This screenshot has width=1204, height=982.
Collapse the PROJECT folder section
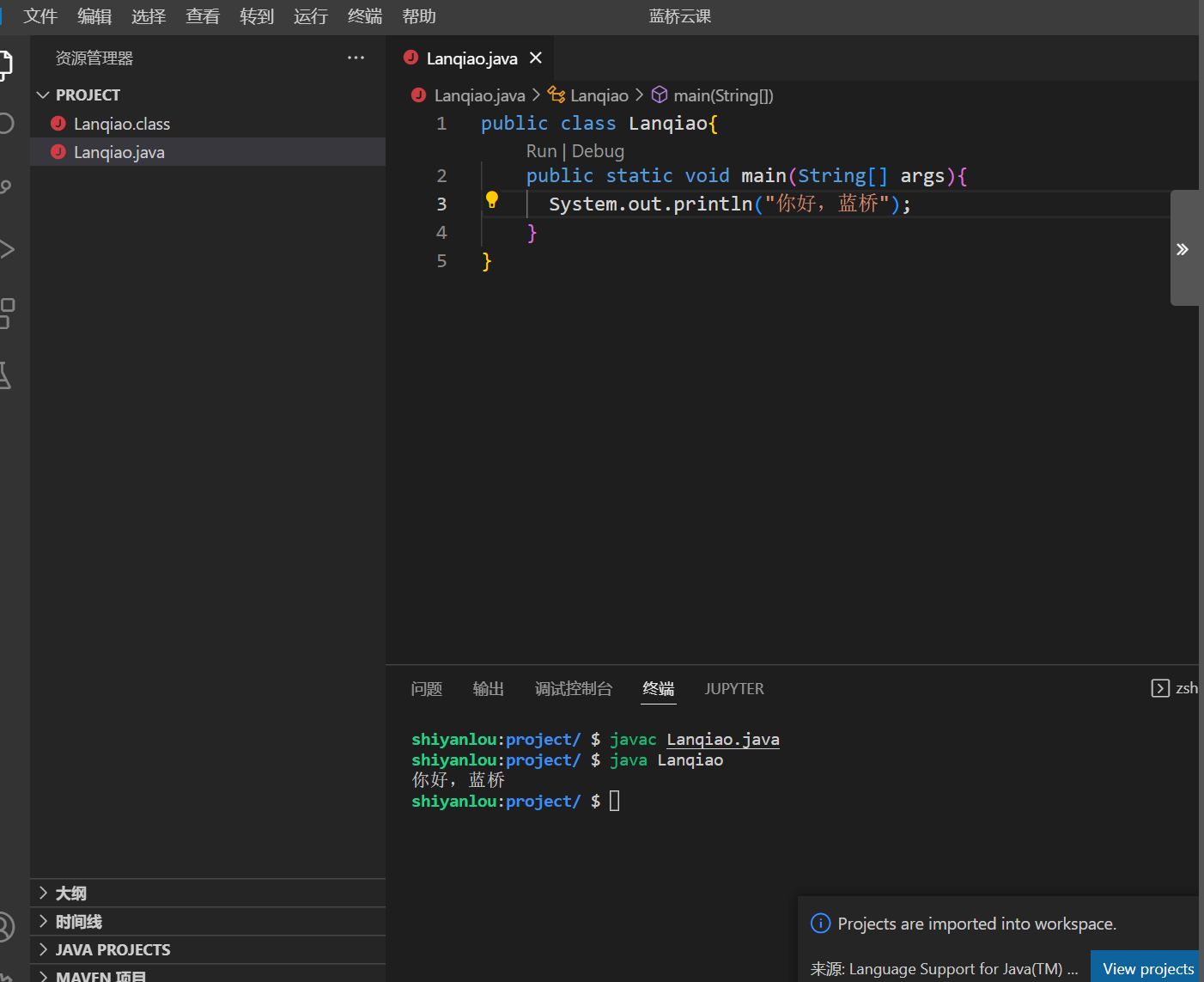click(x=43, y=95)
